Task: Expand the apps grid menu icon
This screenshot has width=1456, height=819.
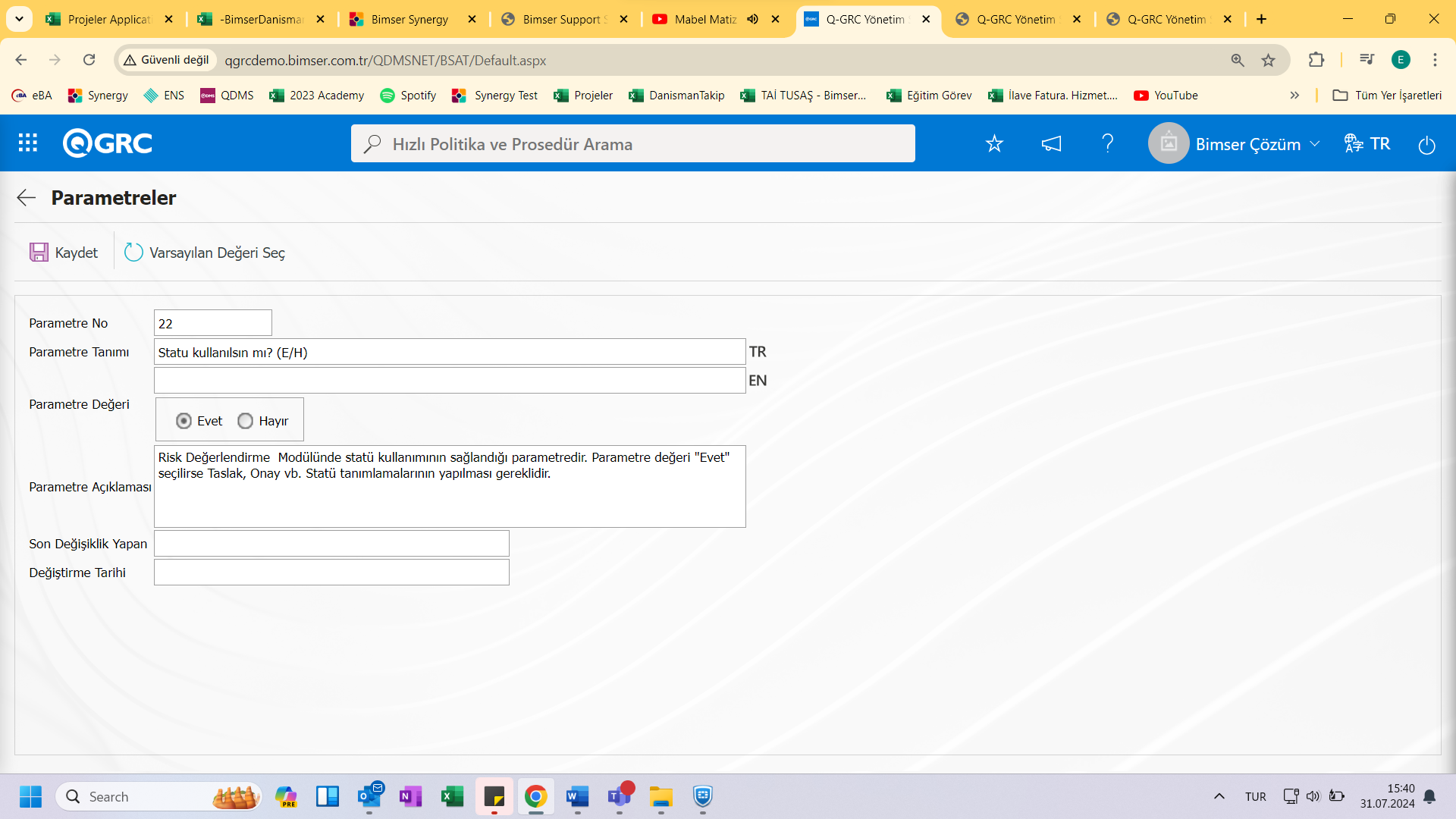Action: tap(27, 143)
